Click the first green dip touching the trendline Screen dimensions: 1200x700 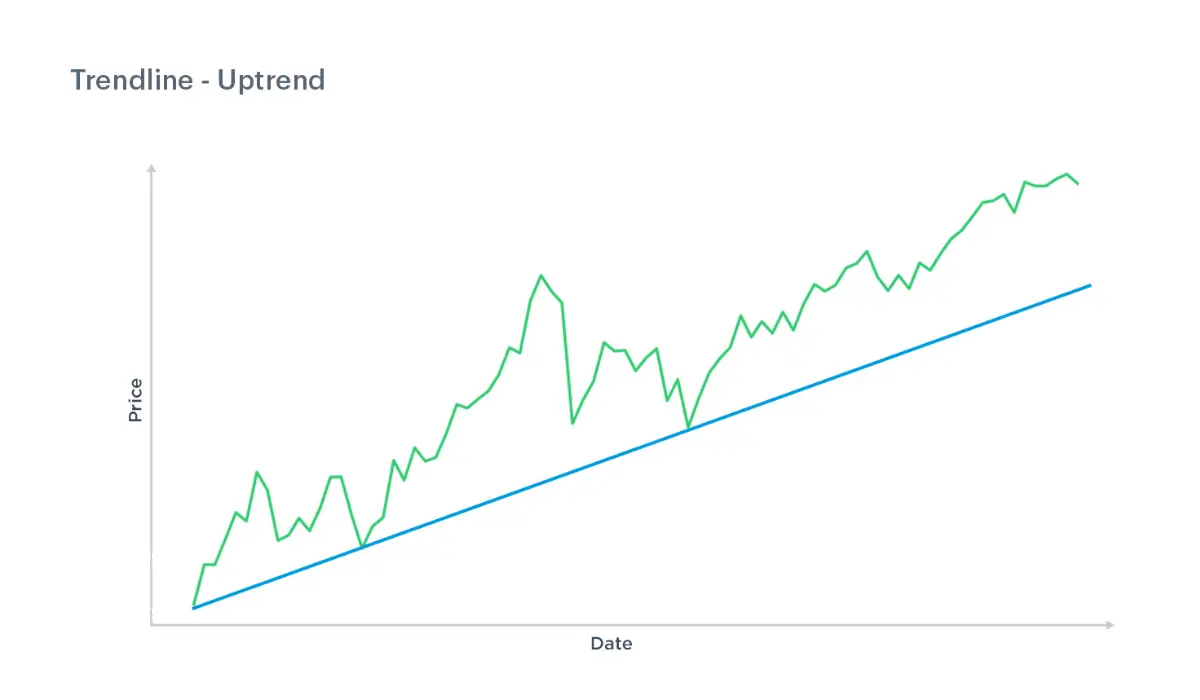pos(361,547)
